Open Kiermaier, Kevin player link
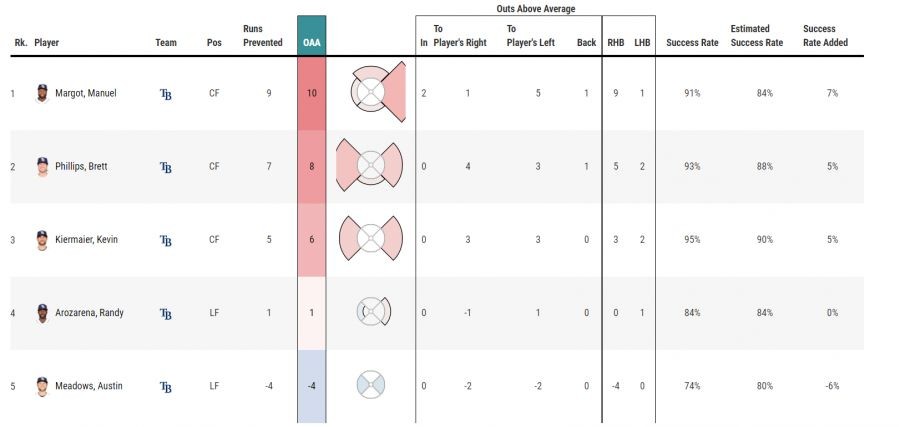The height and width of the screenshot is (427, 900). tap(88, 240)
